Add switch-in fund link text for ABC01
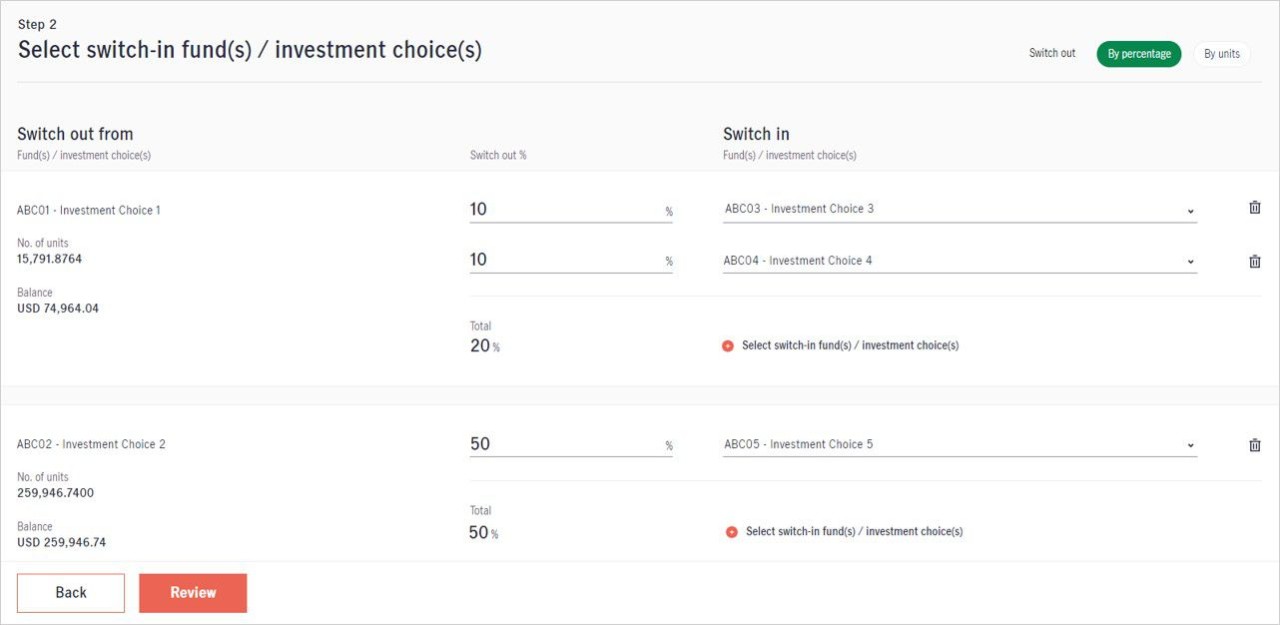1280x625 pixels. pos(850,346)
